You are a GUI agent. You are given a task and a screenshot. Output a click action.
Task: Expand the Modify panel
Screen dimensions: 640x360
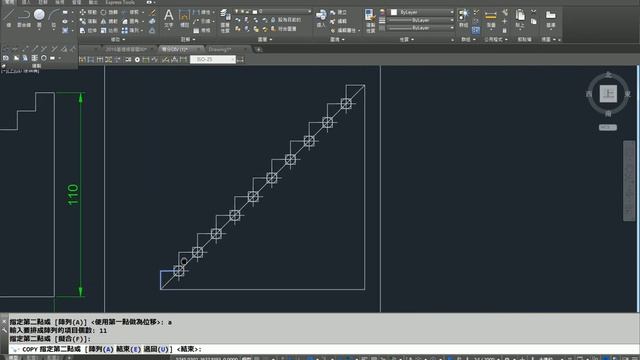(x=118, y=40)
